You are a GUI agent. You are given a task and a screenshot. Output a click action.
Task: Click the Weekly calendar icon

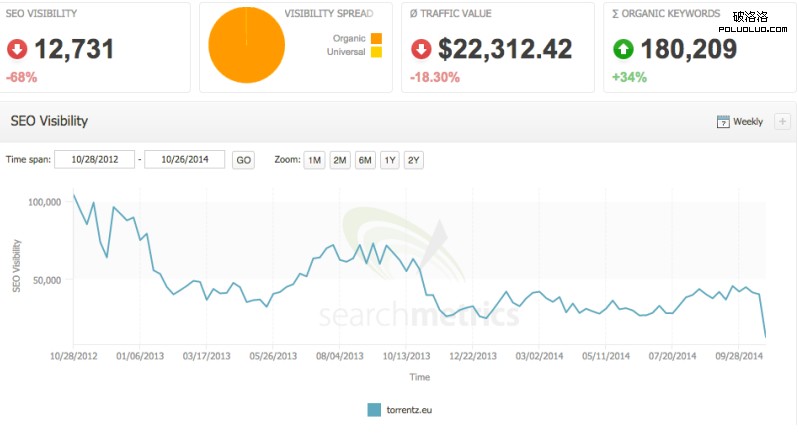723,122
